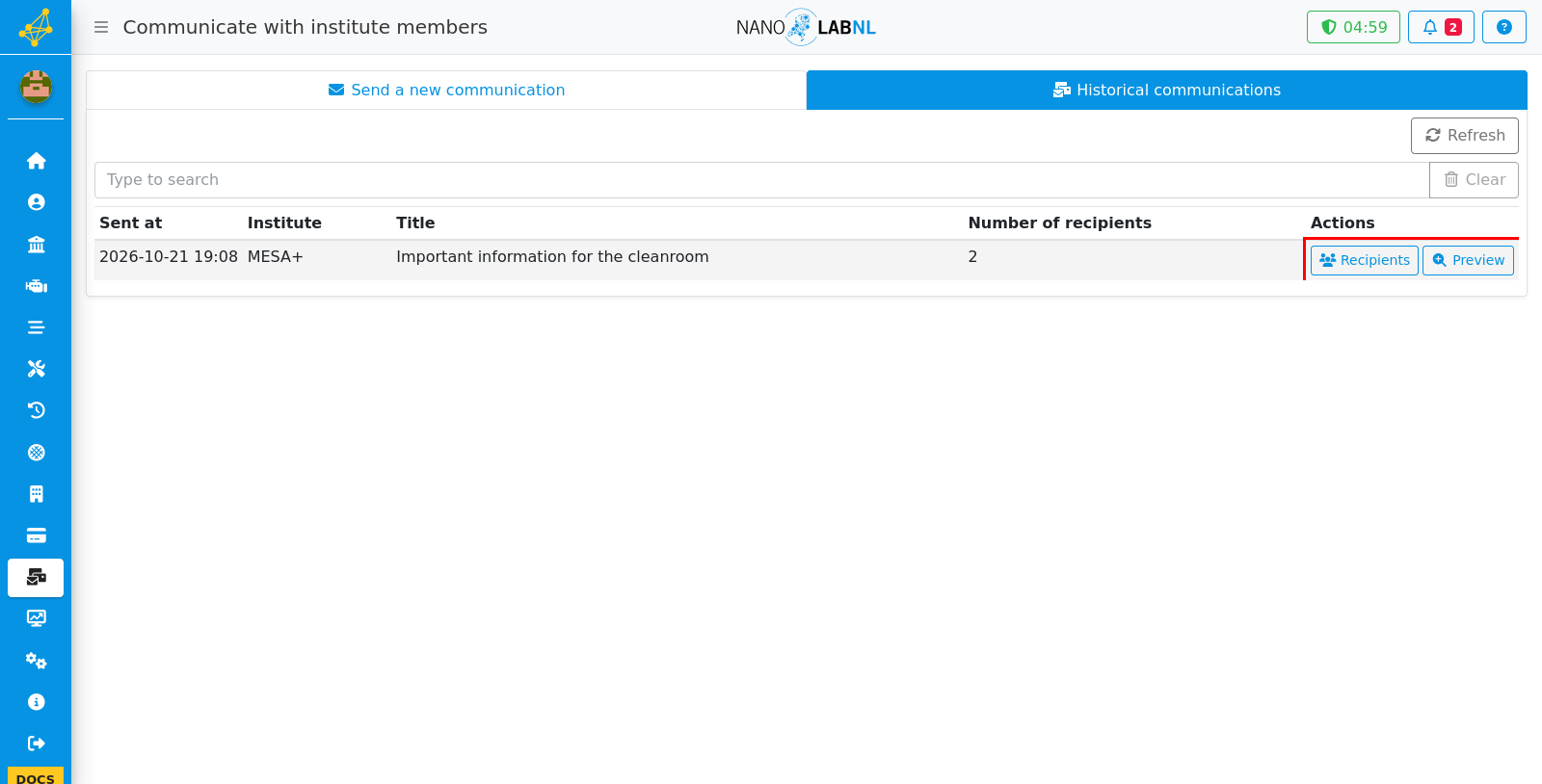Image resolution: width=1542 pixels, height=784 pixels.
Task: Click the Institute column header
Action: click(x=284, y=222)
